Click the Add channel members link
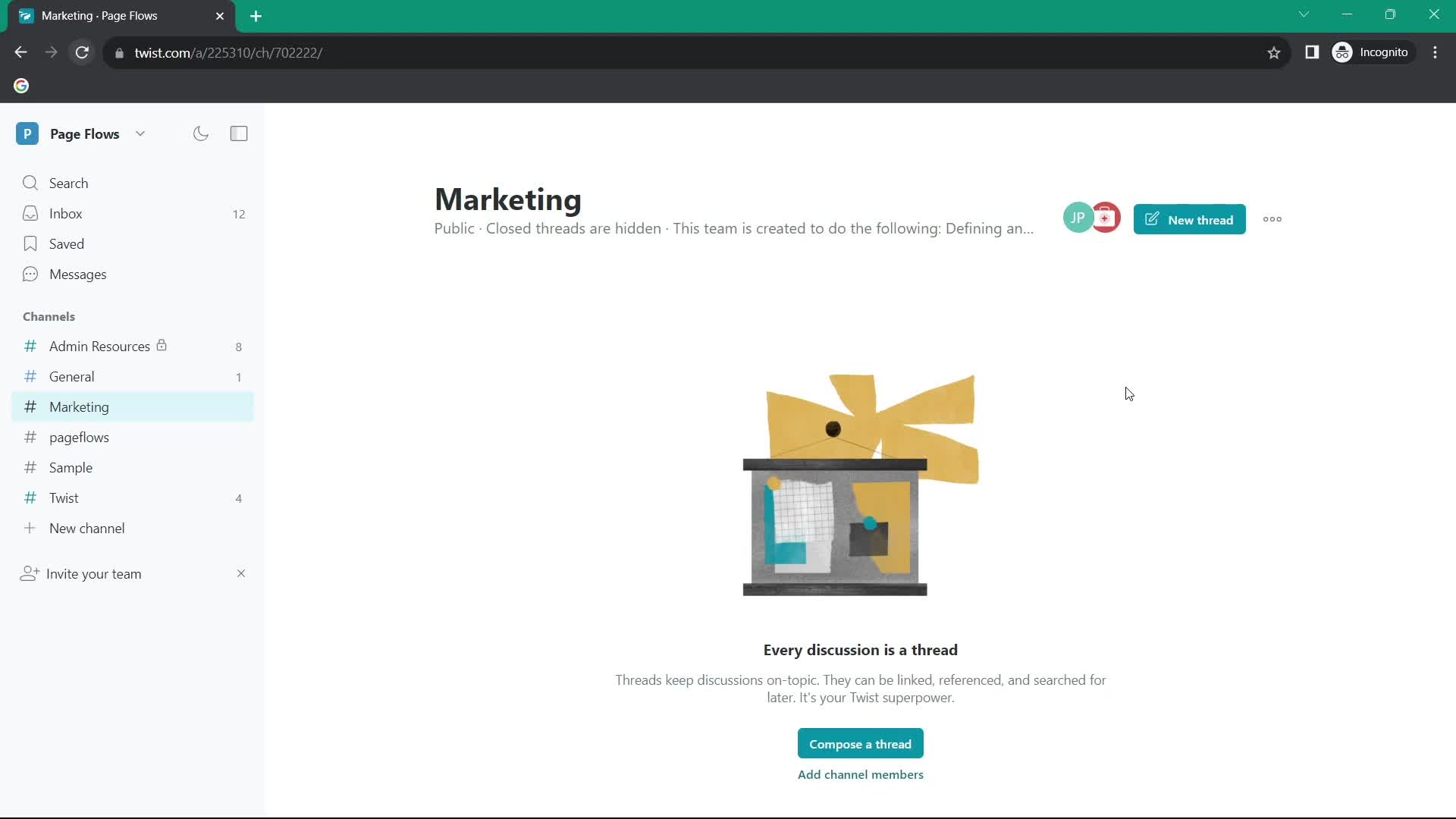 pos(860,774)
